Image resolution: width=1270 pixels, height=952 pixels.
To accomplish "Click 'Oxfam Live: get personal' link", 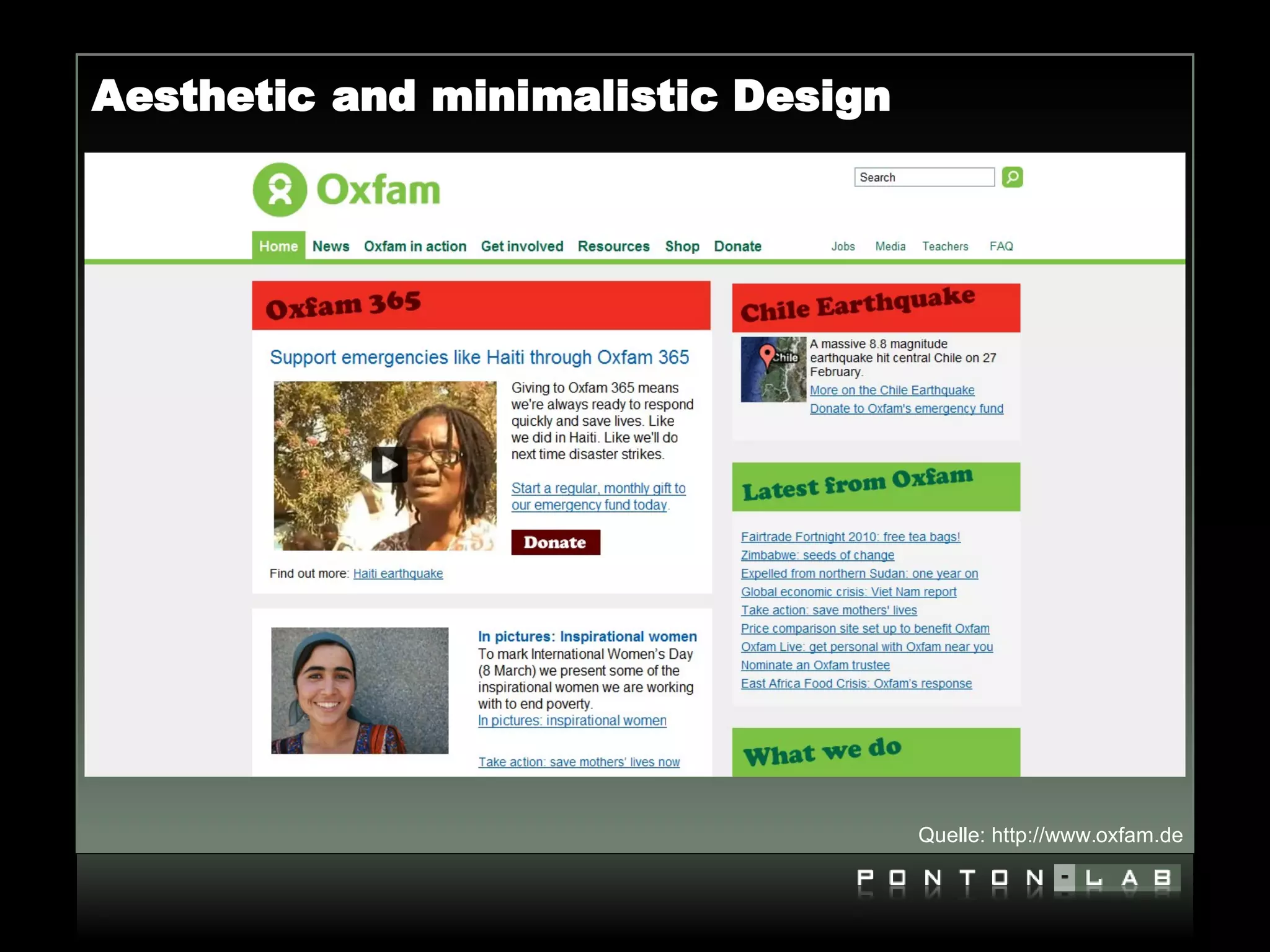I will (867, 646).
